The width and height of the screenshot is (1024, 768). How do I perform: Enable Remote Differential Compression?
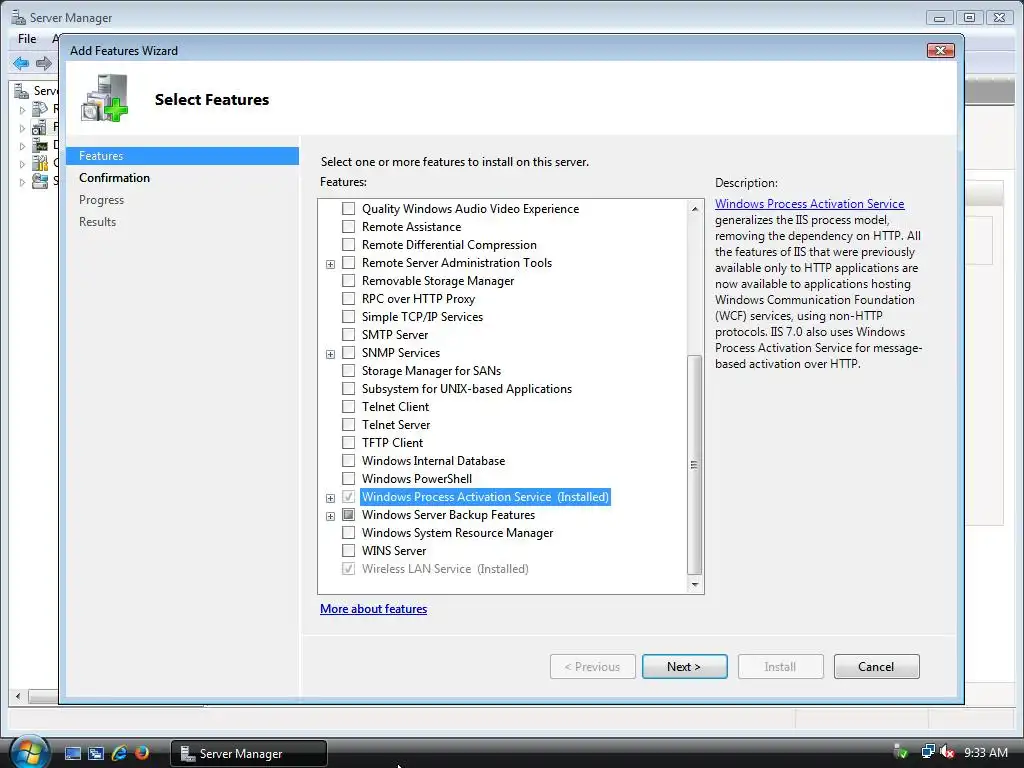click(349, 244)
